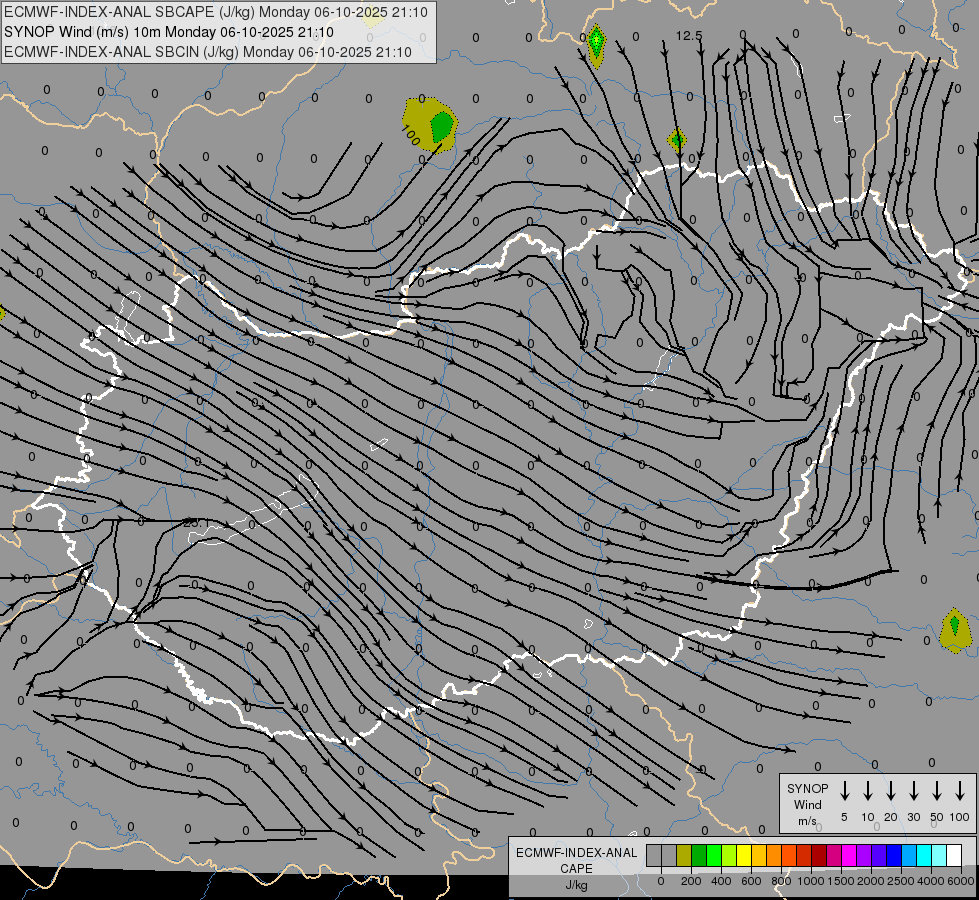Select the dark red CAPE legend swatch
The height and width of the screenshot is (900, 979).
[819, 855]
